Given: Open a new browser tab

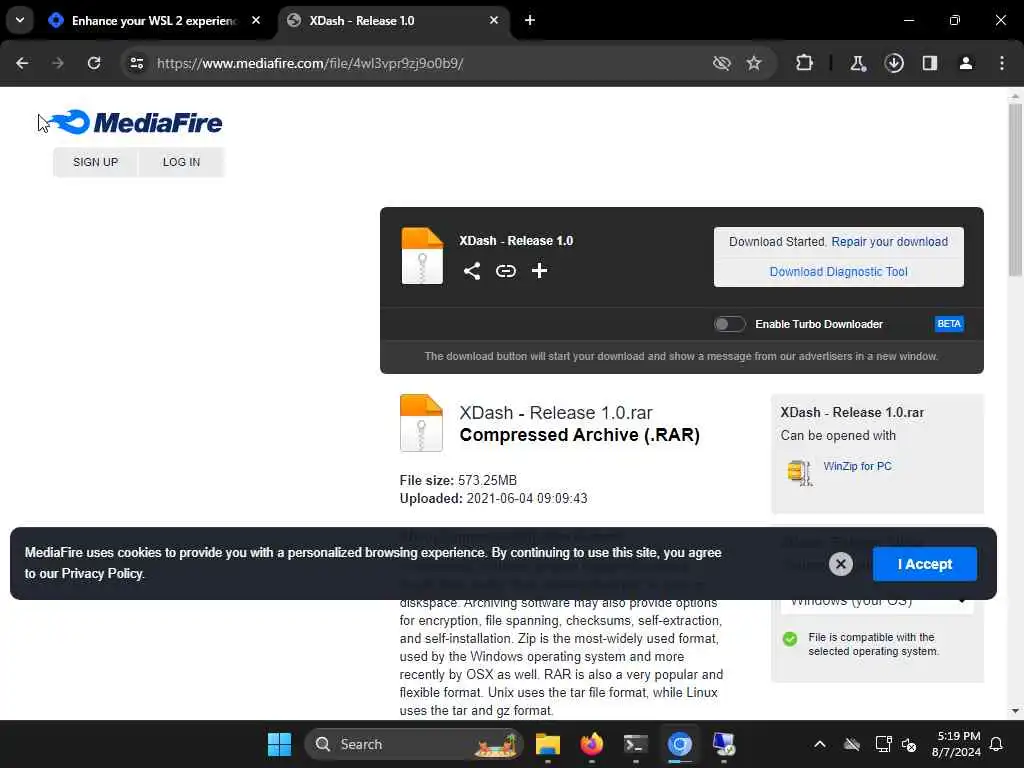Looking at the screenshot, I should tap(530, 20).
